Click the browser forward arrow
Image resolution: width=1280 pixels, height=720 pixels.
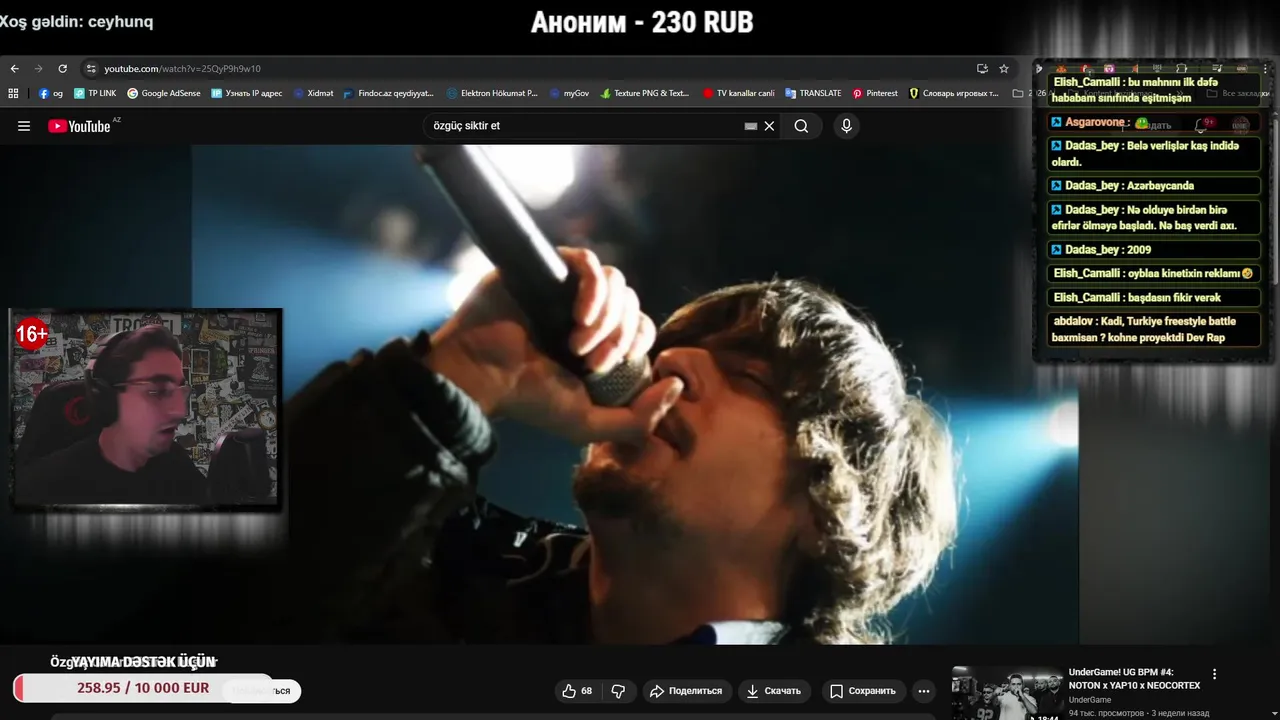pos(38,69)
